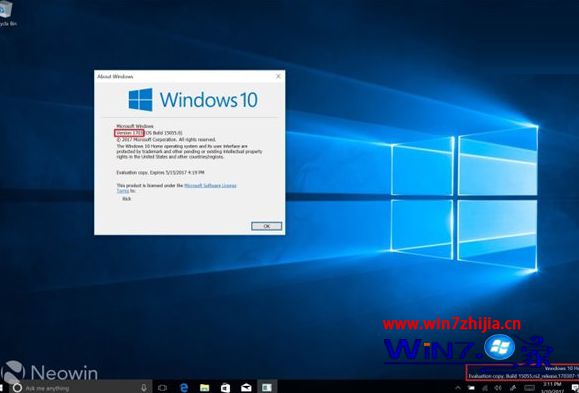Open the Mail app on taskbar
This screenshot has height=393, width=579.
click(246, 387)
